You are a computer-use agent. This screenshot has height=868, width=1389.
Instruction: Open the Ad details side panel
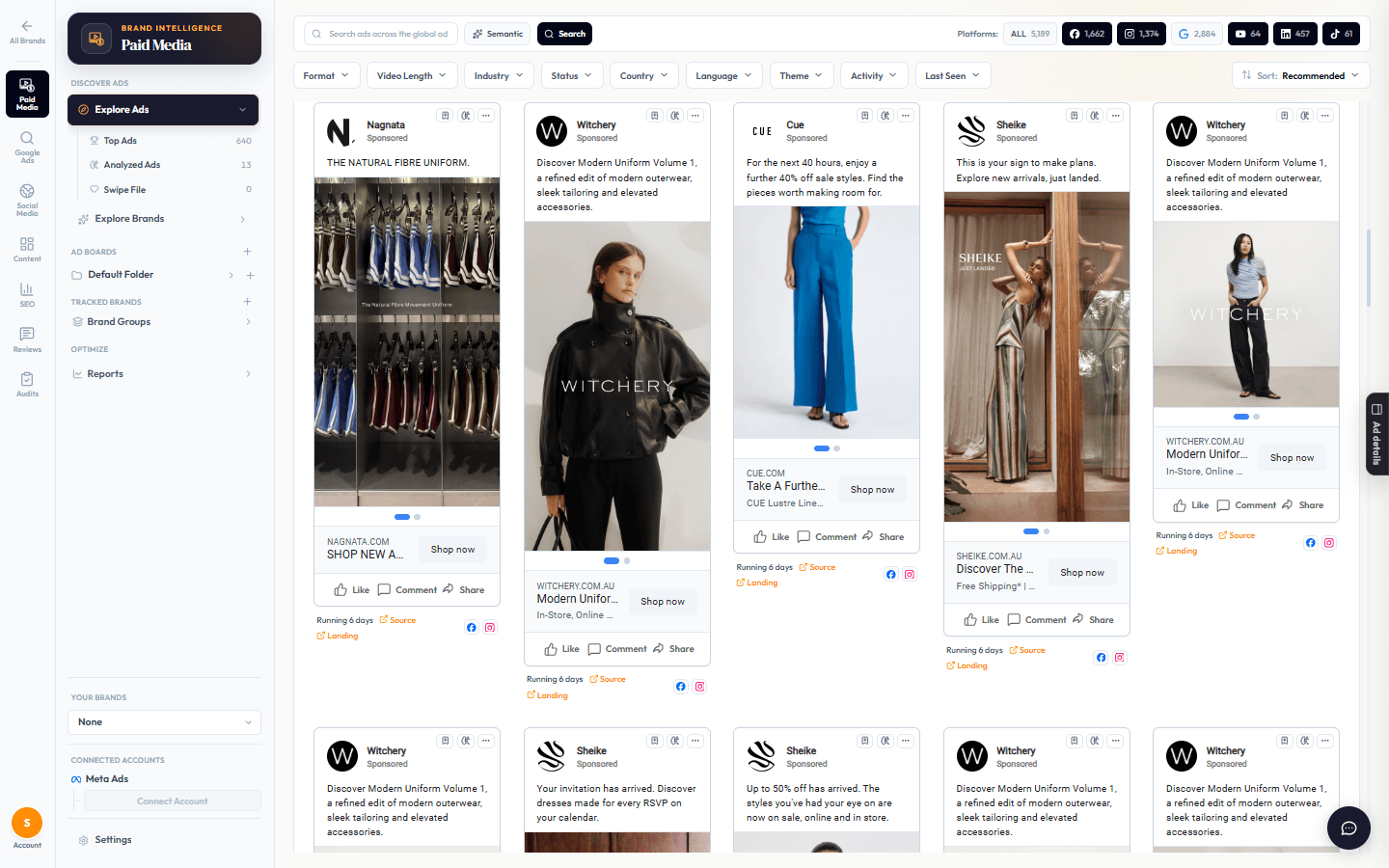1377,434
